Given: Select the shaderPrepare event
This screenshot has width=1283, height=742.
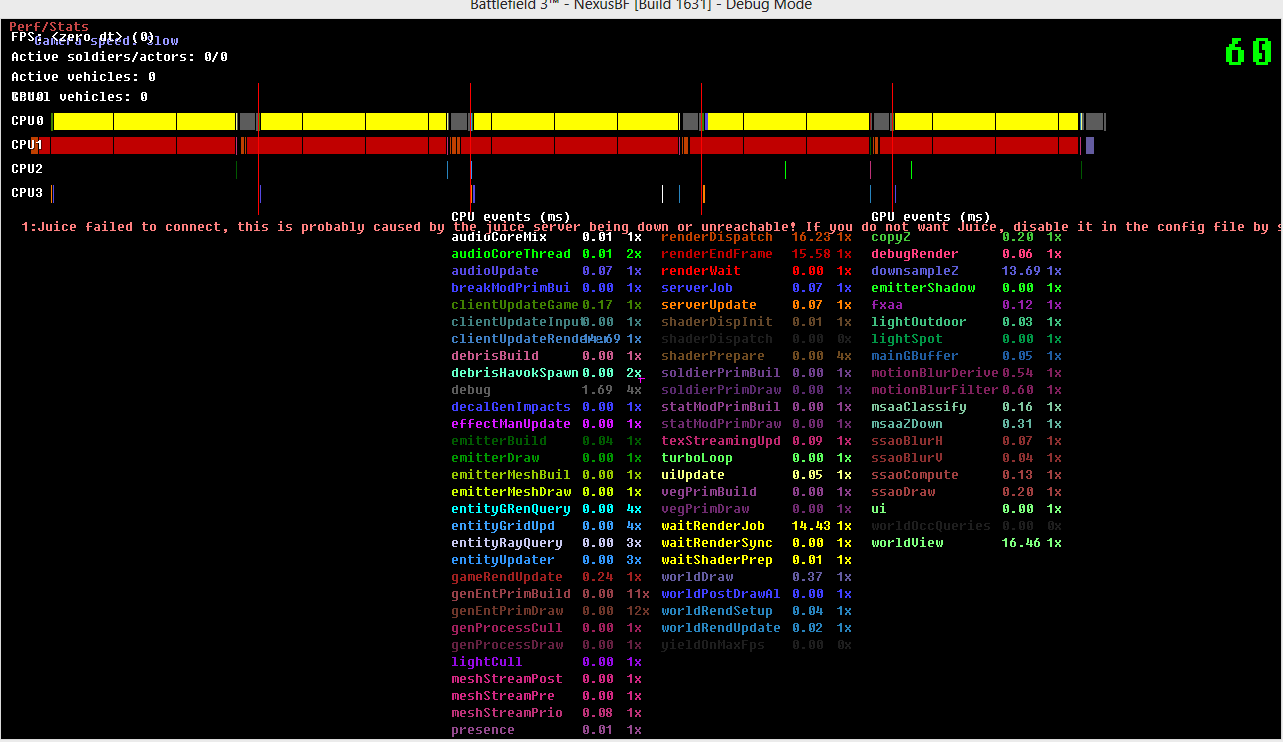Looking at the screenshot, I should point(756,356).
